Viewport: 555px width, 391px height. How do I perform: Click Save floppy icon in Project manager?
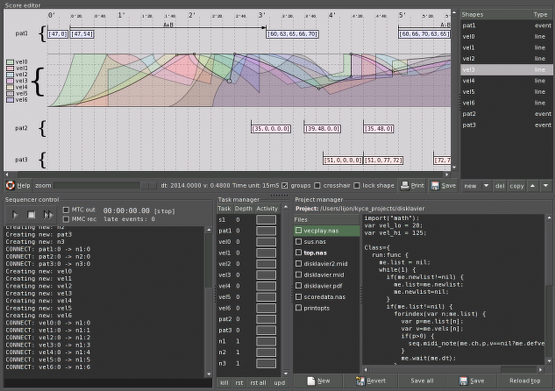pyautogui.click(x=463, y=381)
